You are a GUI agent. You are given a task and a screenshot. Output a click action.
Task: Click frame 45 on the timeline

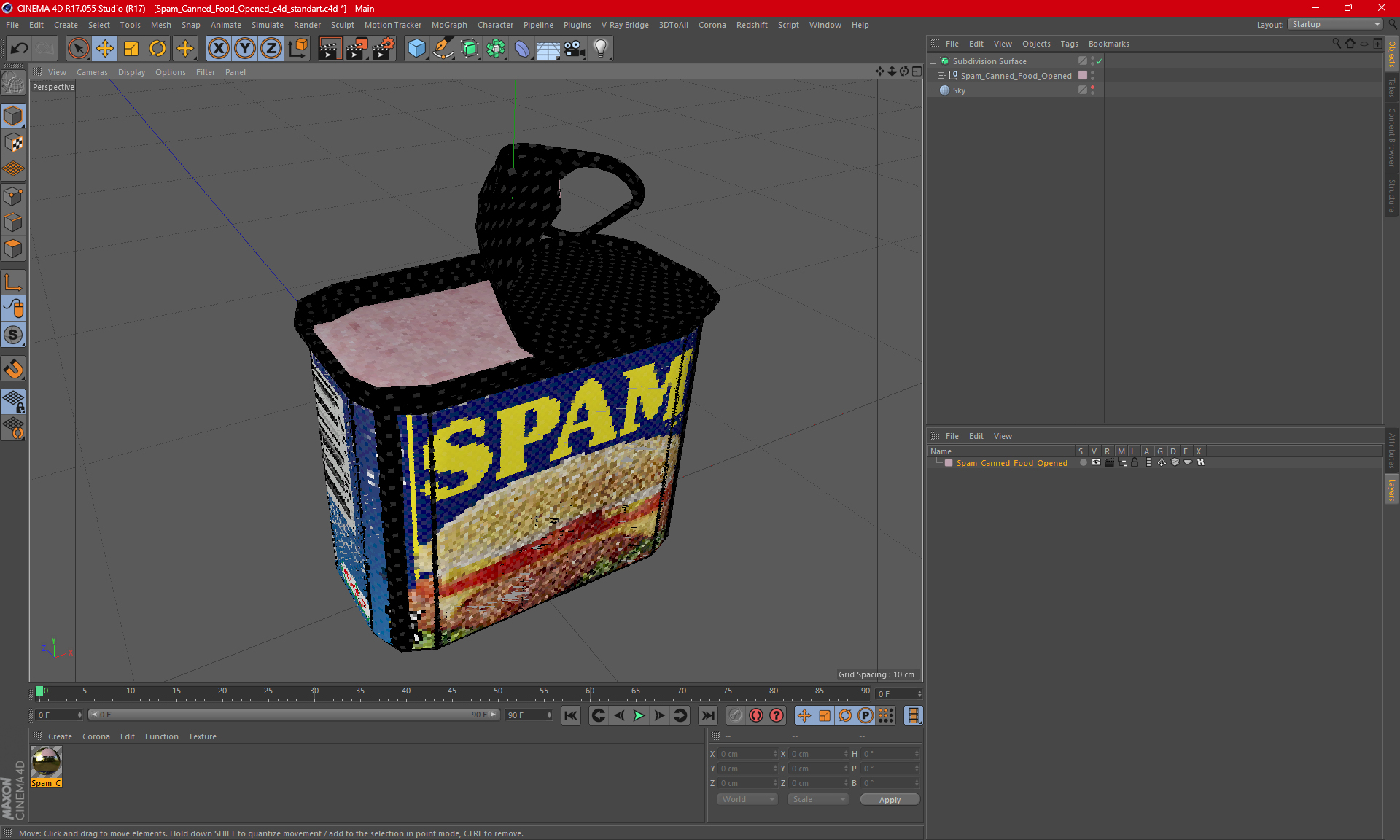click(452, 691)
